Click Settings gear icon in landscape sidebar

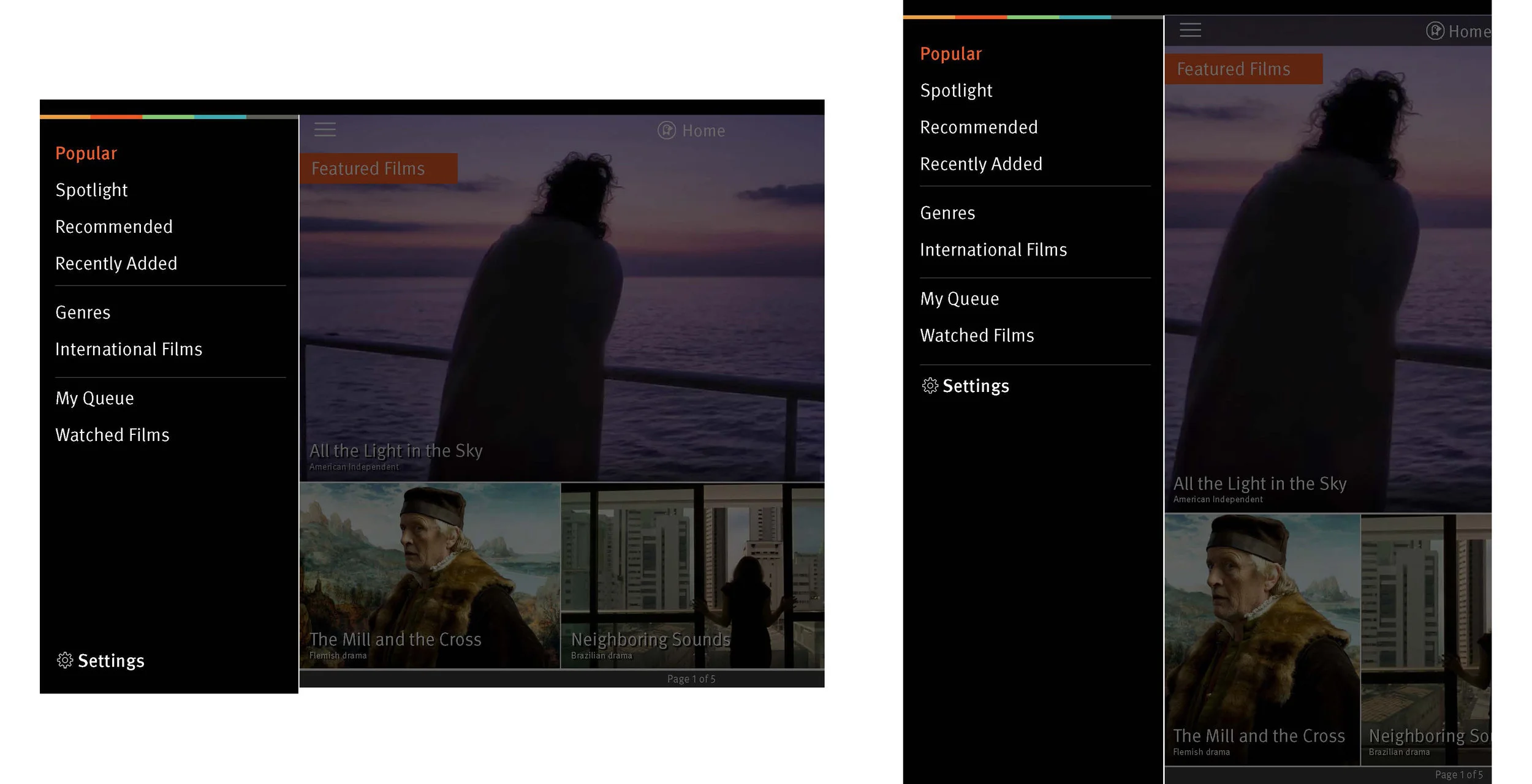click(65, 660)
